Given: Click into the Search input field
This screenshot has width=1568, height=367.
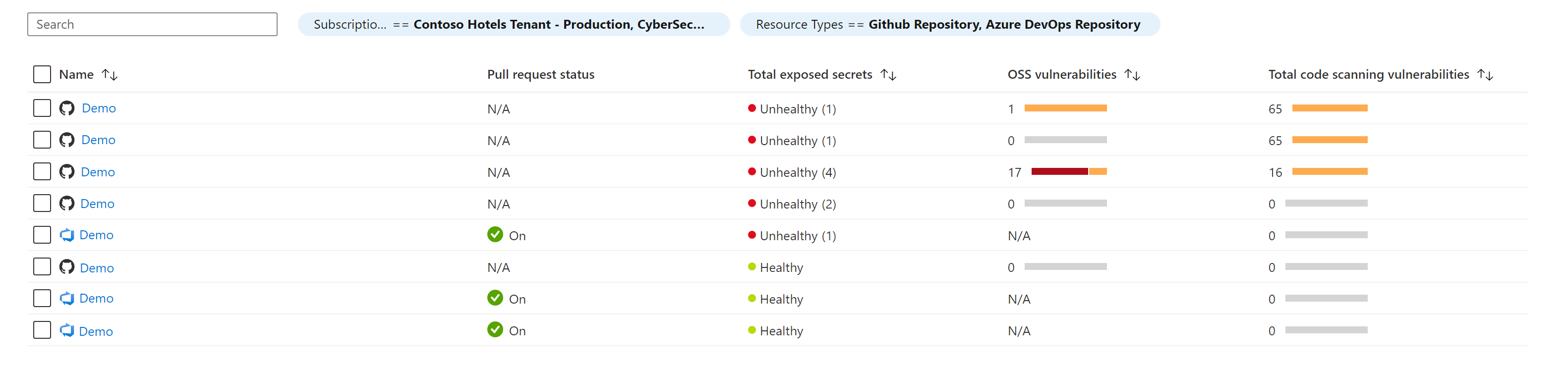Looking at the screenshot, I should pos(152,24).
